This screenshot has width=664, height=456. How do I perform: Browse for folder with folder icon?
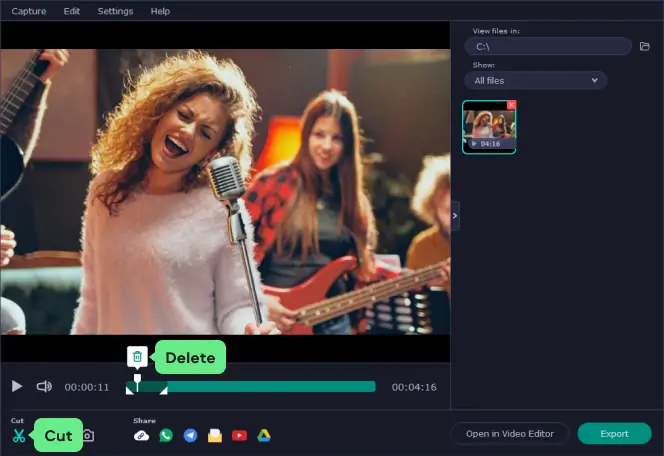(645, 46)
